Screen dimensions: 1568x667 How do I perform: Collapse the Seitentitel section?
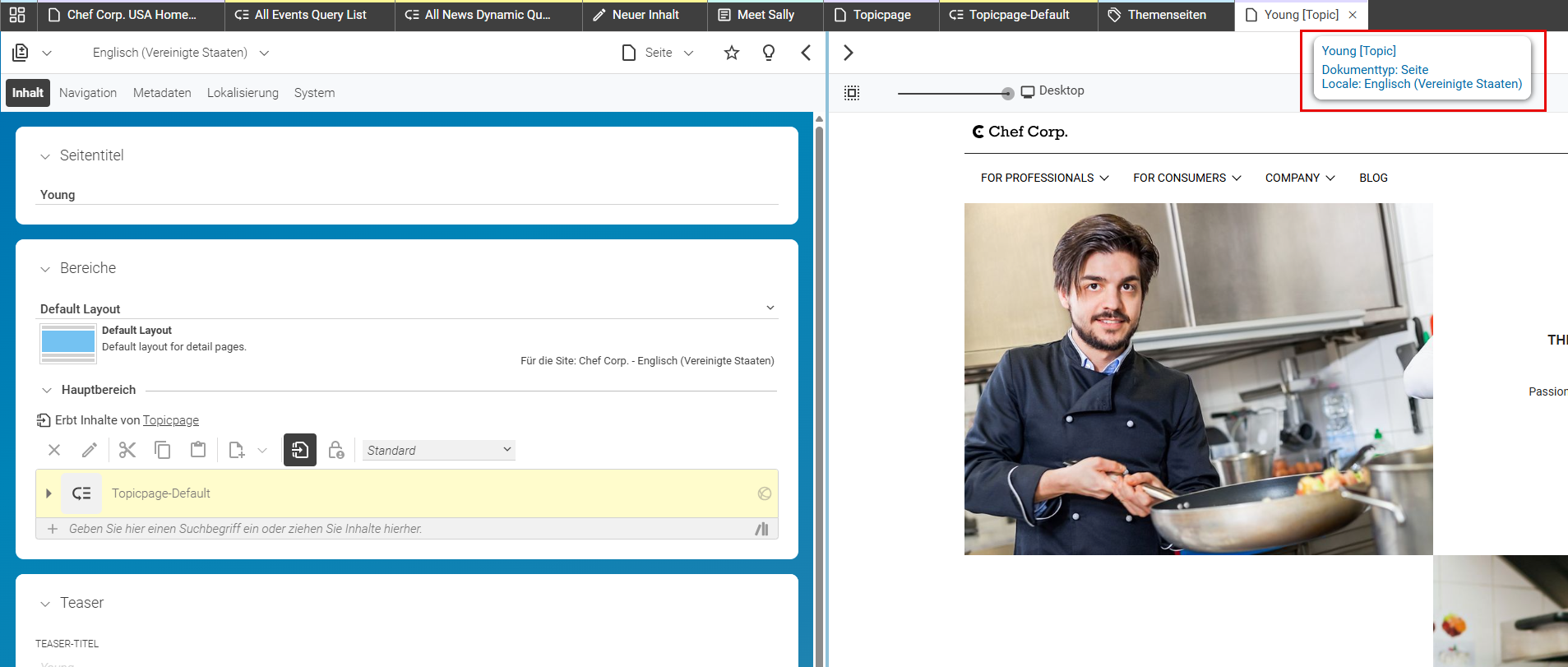pos(45,156)
